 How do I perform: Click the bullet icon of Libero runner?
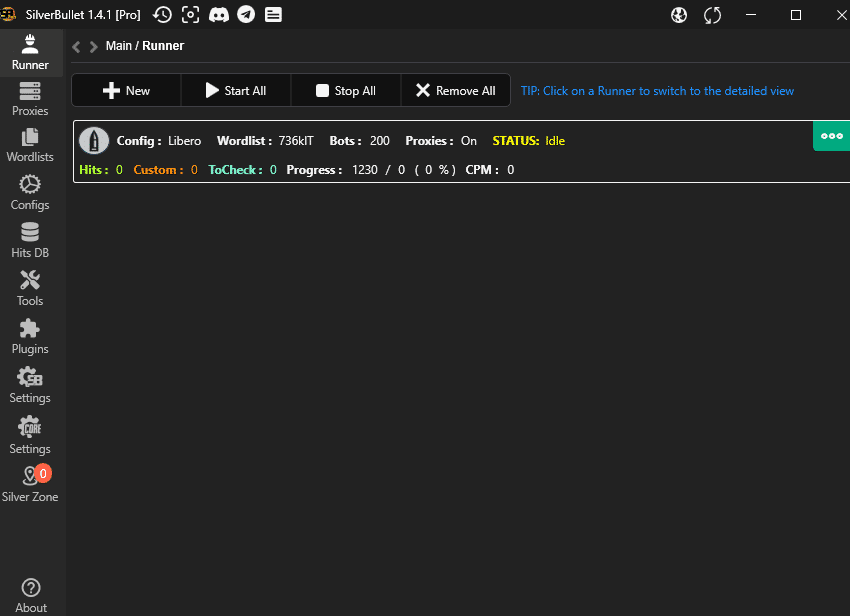click(x=94, y=140)
